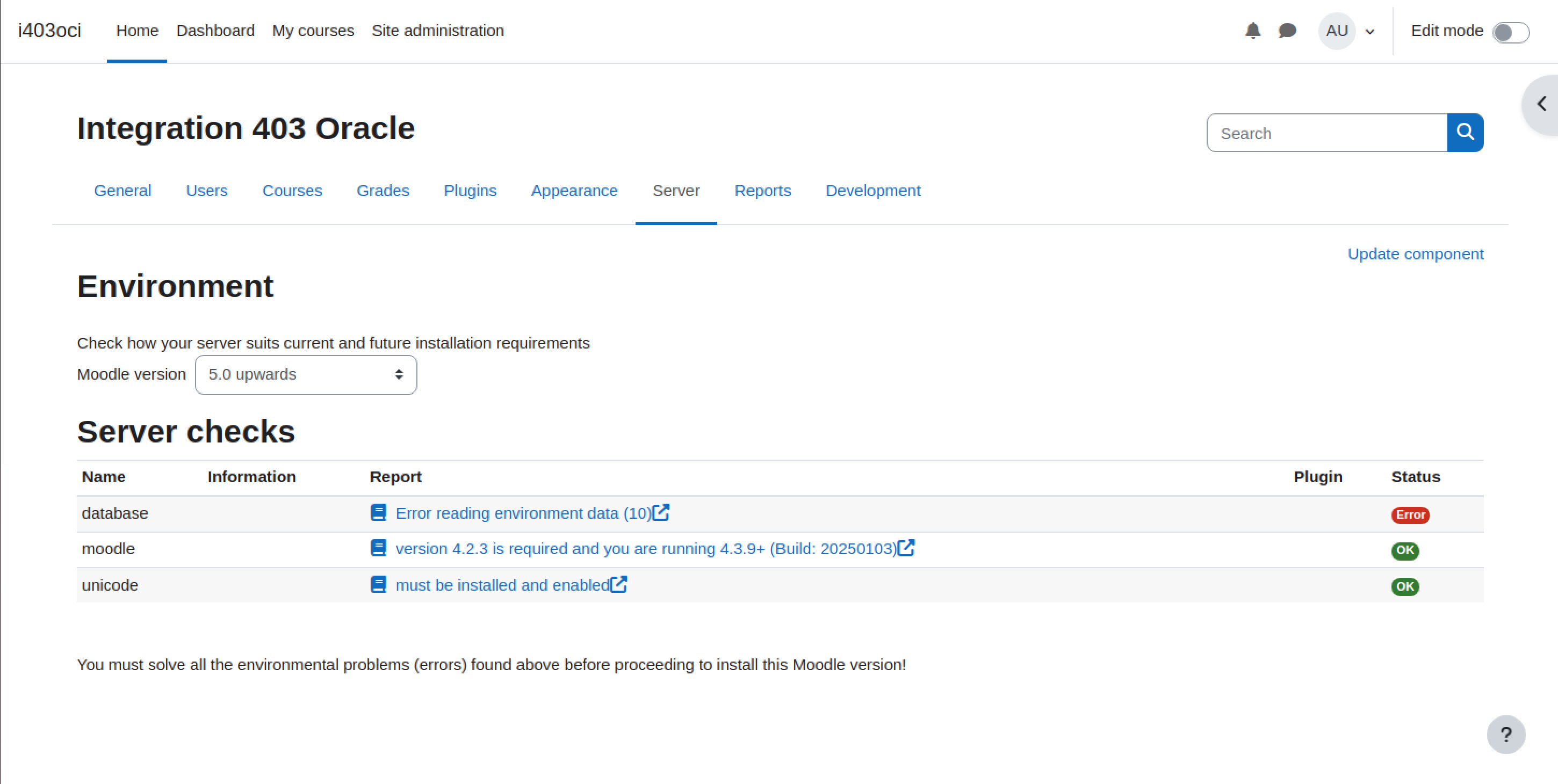
Task: Click the Plugin column header
Action: (1318, 477)
